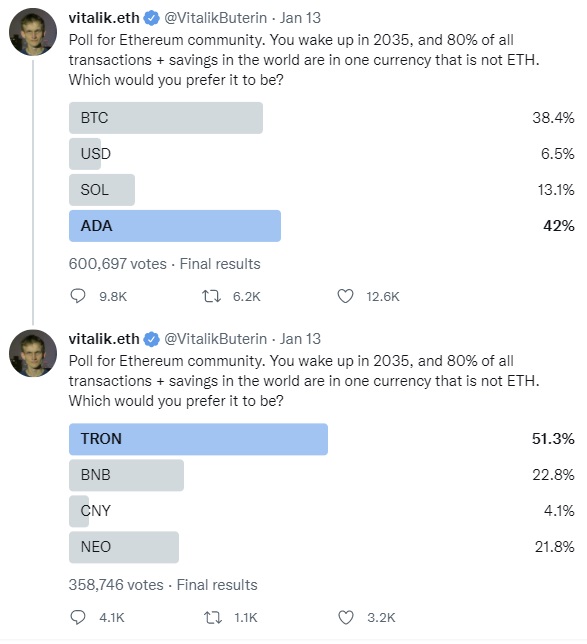Click verified badge on first tweet
This screenshot has height=644, width=587.
coord(152,18)
